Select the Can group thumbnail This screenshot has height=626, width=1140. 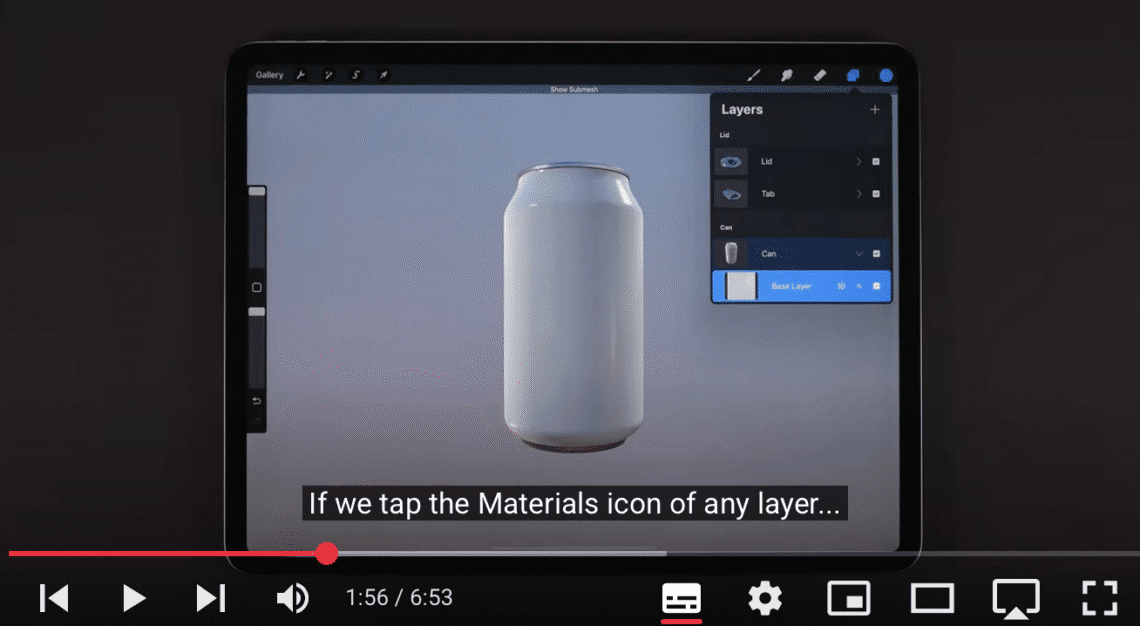pyautogui.click(x=731, y=254)
